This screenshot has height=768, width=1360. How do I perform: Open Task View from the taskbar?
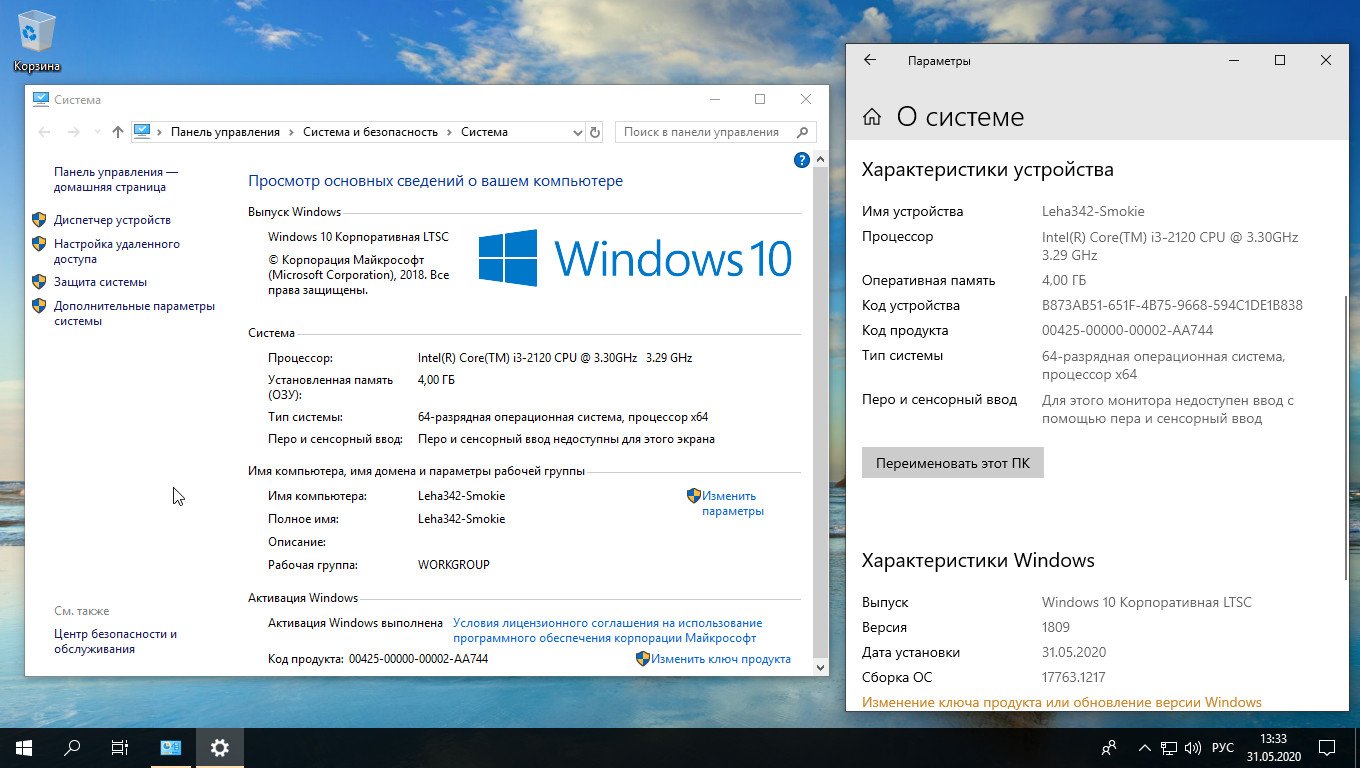[120, 747]
